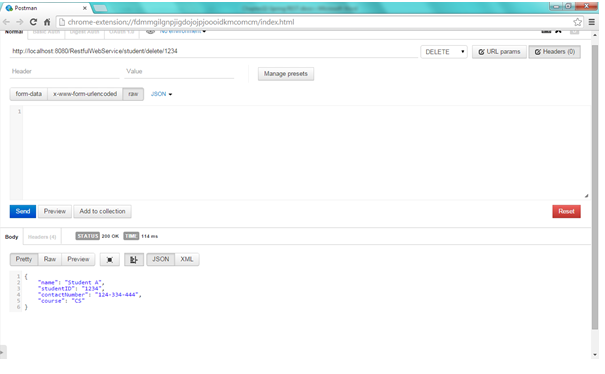Select the form-data body type
605x374 pixels.
(29, 94)
